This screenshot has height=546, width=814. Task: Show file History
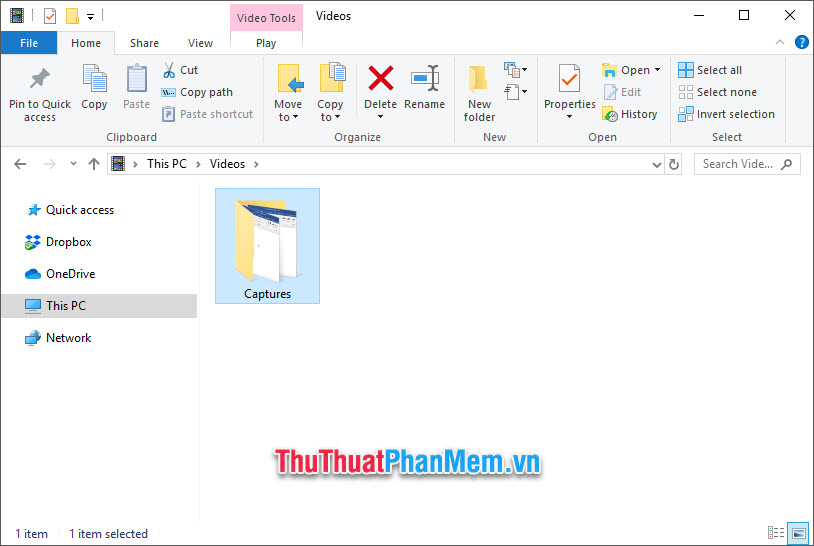[630, 114]
